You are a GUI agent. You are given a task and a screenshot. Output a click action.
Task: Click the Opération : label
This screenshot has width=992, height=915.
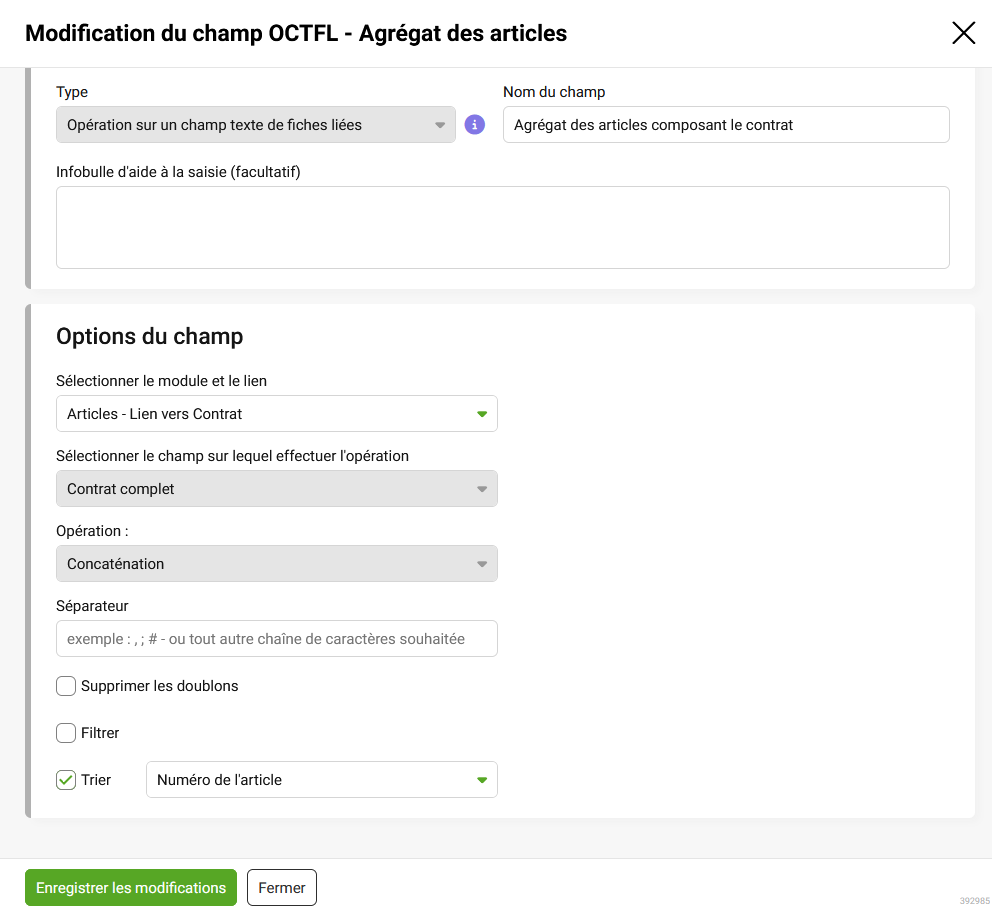[92, 531]
